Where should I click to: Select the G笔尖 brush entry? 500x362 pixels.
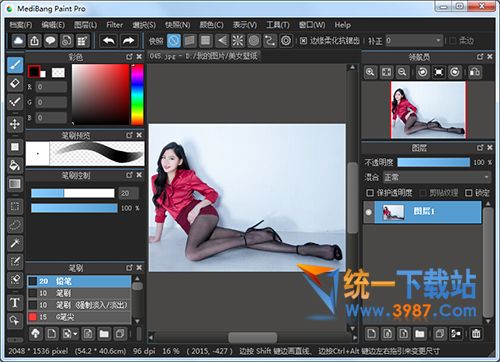79,317
